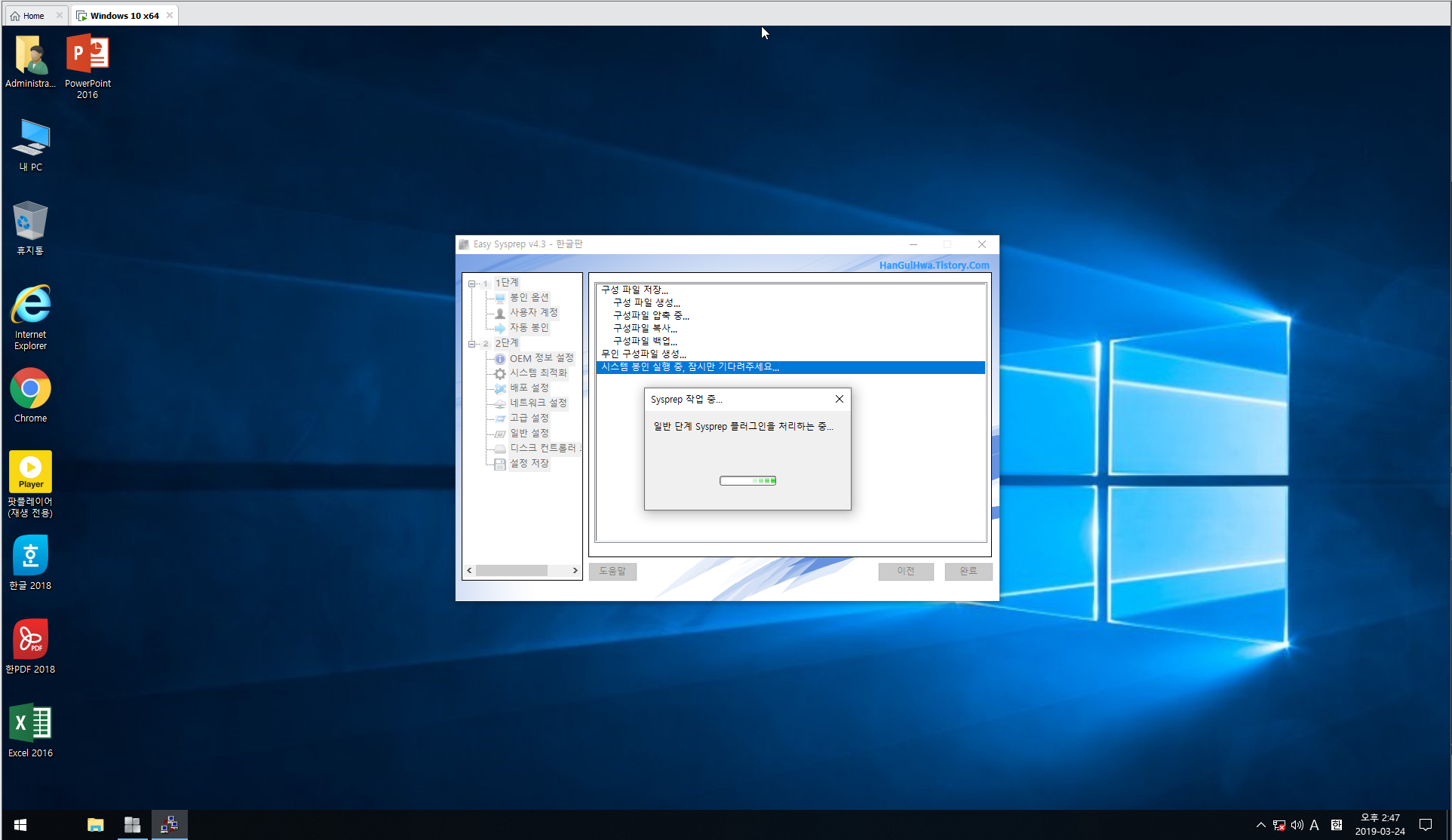The width and height of the screenshot is (1452, 840).
Task: Open the volume tray icon
Action: click(1297, 825)
